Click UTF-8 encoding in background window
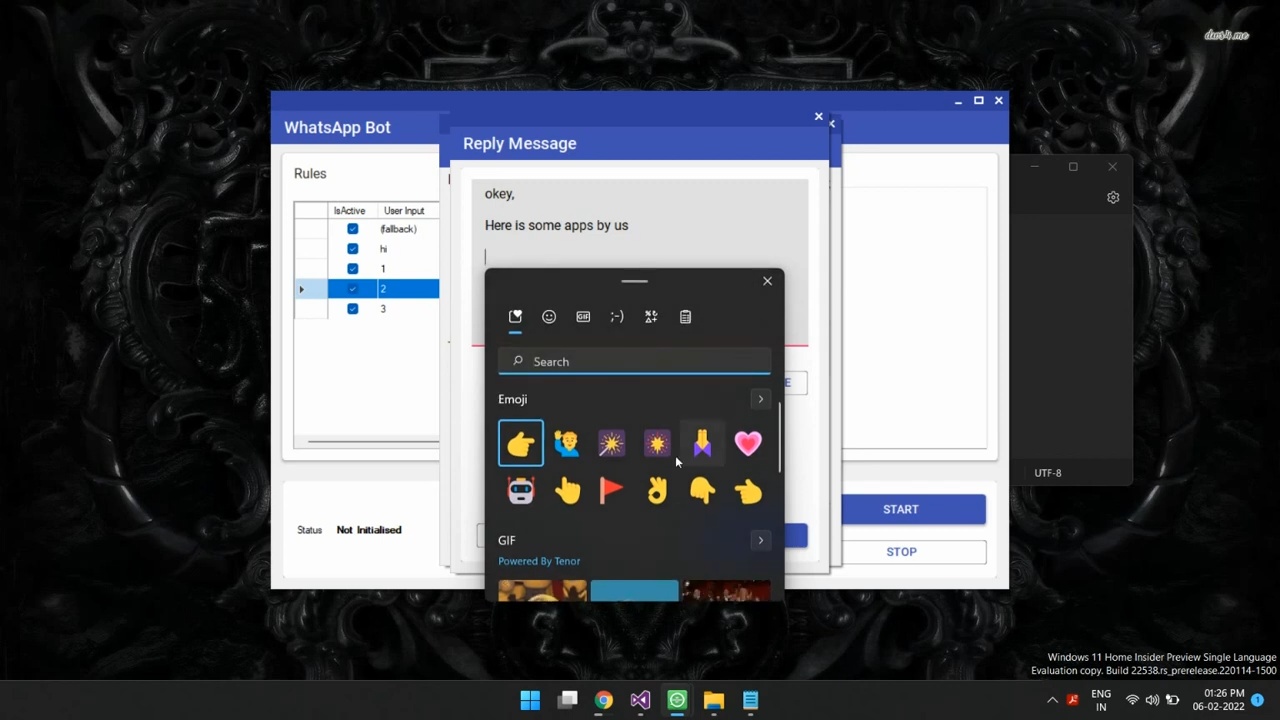This screenshot has width=1280, height=720. tap(1048, 473)
